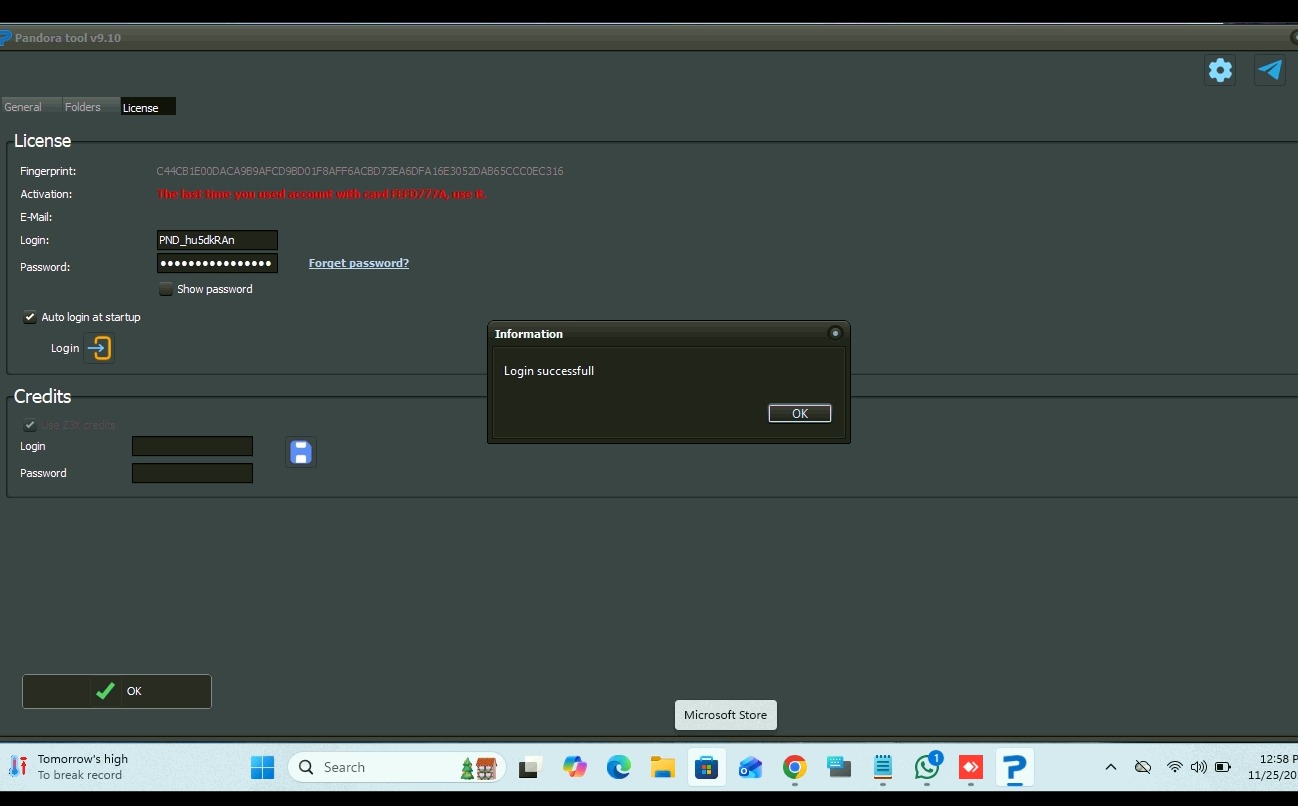Image resolution: width=1298 pixels, height=806 pixels.
Task: Open Google Chrome from the taskbar
Action: click(x=795, y=767)
